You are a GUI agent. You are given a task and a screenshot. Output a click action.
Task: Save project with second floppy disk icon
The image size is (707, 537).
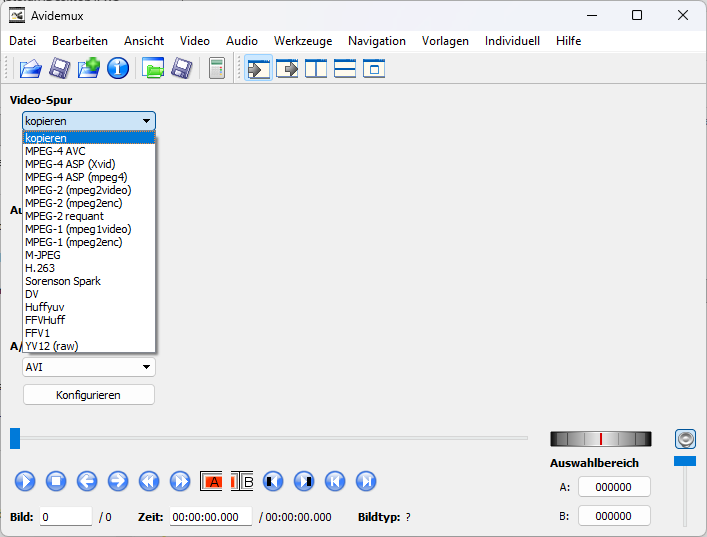pos(182,69)
